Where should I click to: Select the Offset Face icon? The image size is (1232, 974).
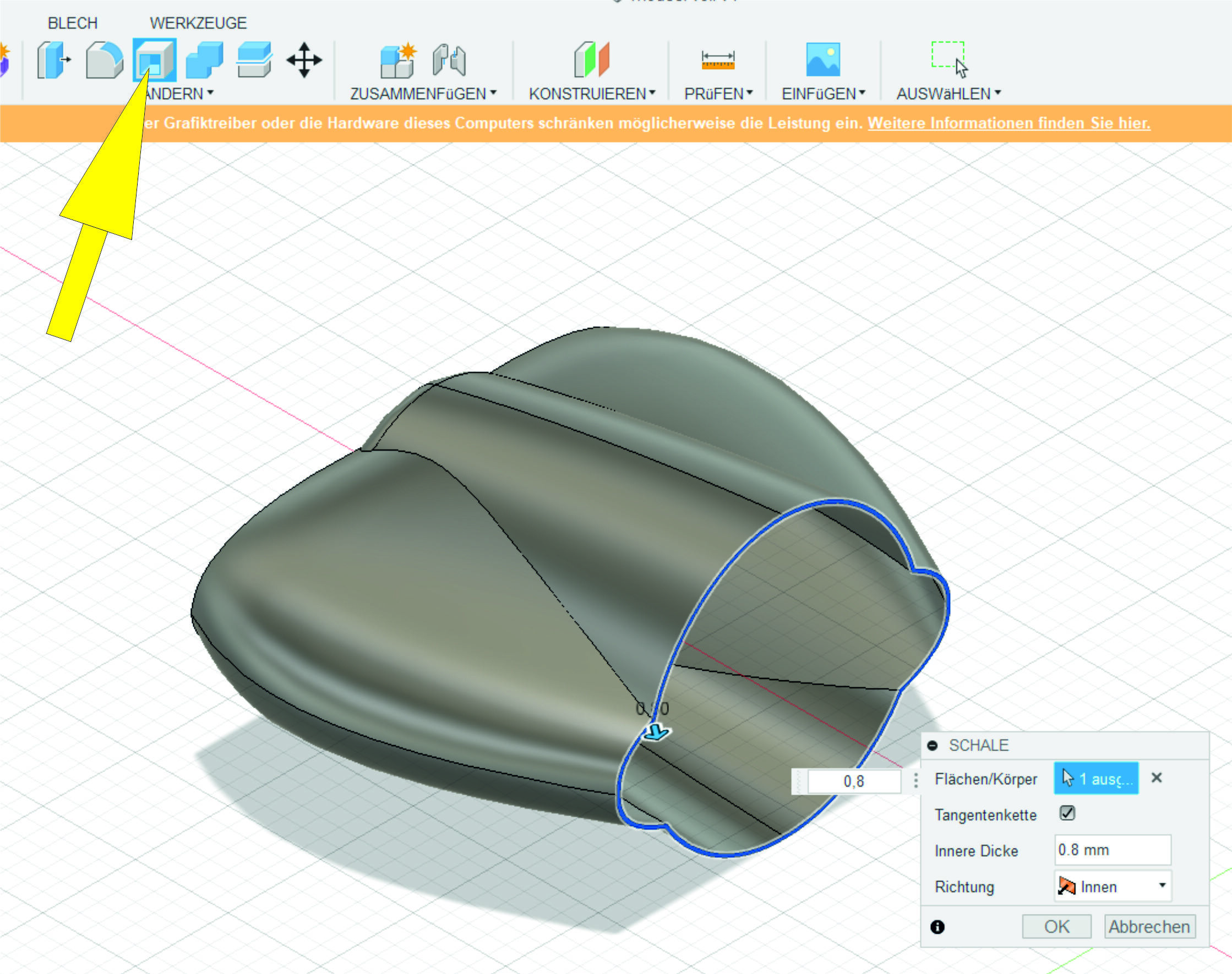pyautogui.click(x=254, y=60)
